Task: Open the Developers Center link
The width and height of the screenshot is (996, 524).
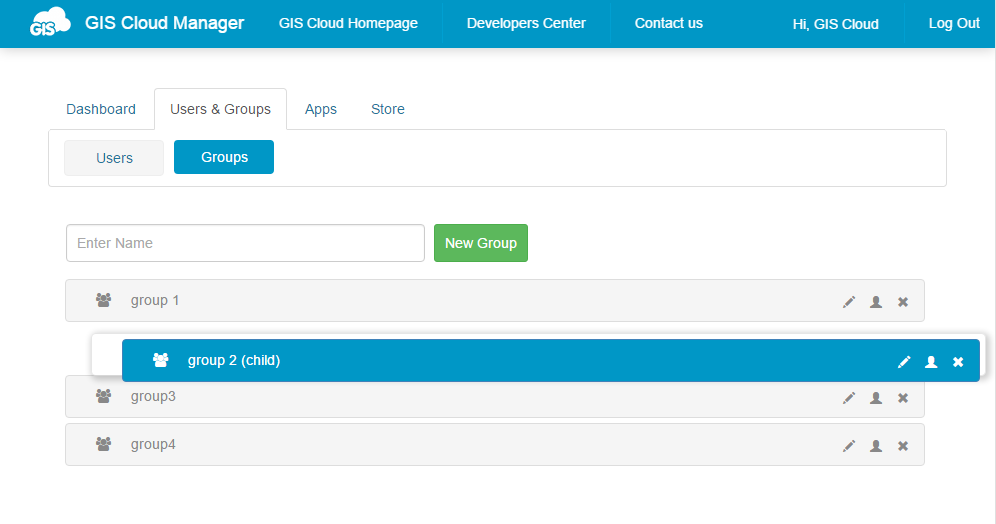Action: point(526,24)
